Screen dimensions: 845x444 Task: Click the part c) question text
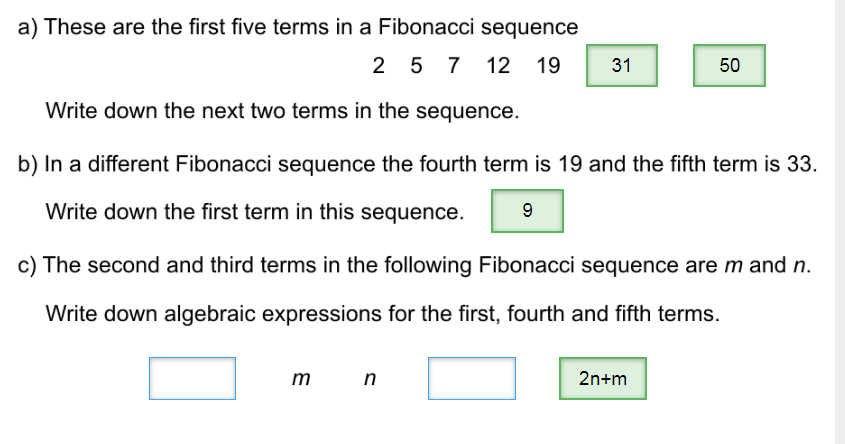point(415,265)
